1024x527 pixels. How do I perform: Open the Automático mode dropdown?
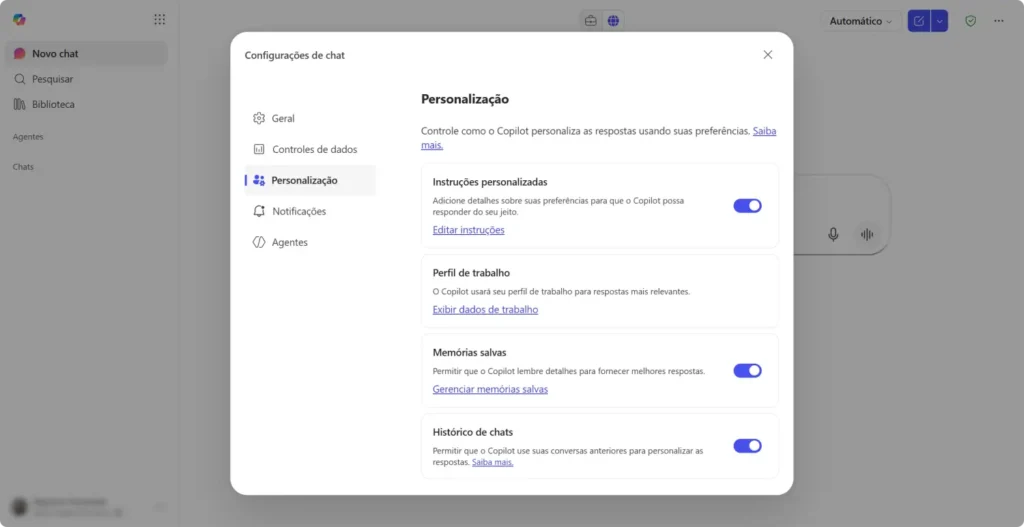pos(861,21)
